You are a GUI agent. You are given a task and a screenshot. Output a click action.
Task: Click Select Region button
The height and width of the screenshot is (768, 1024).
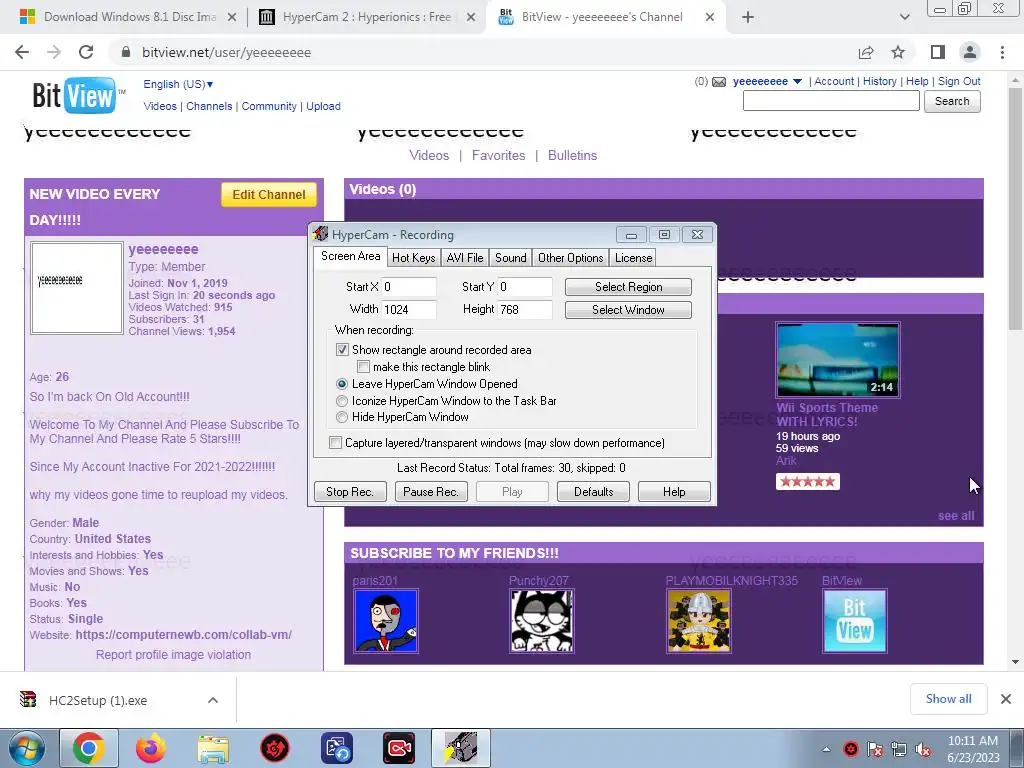click(628, 287)
